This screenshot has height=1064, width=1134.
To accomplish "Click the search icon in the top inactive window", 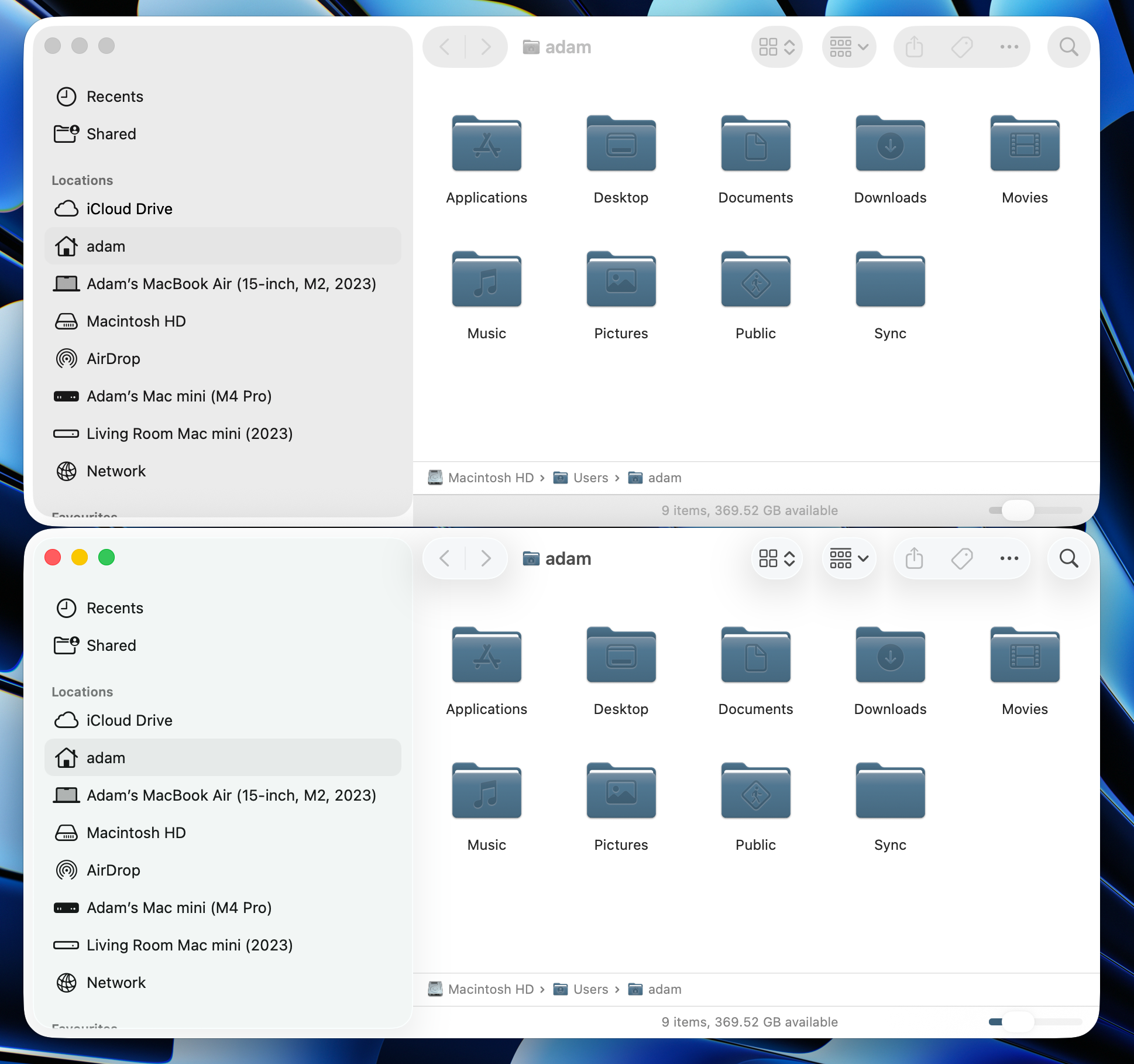I will pyautogui.click(x=1068, y=47).
